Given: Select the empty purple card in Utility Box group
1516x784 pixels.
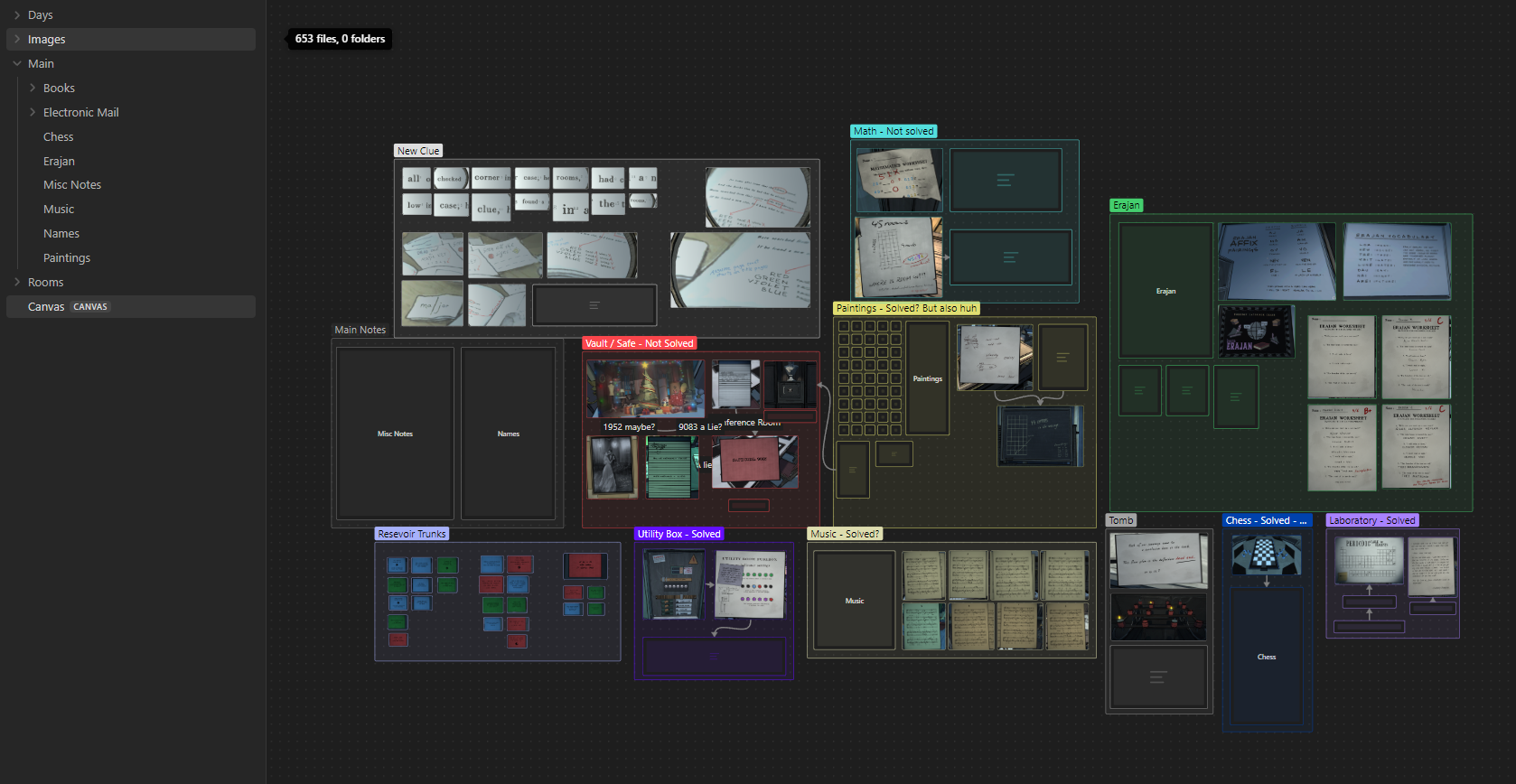Looking at the screenshot, I should point(714,656).
